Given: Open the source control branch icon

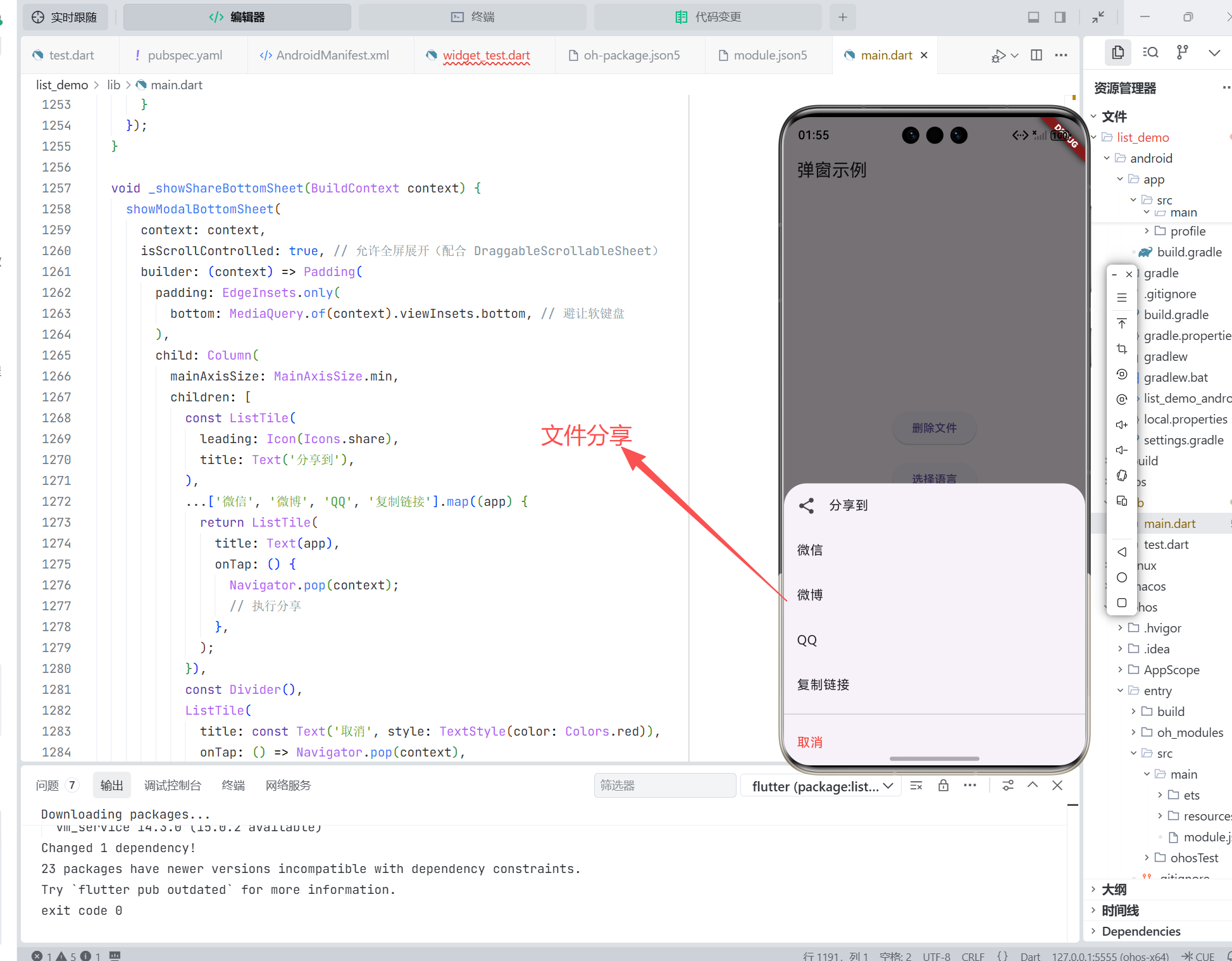Looking at the screenshot, I should [x=1182, y=53].
